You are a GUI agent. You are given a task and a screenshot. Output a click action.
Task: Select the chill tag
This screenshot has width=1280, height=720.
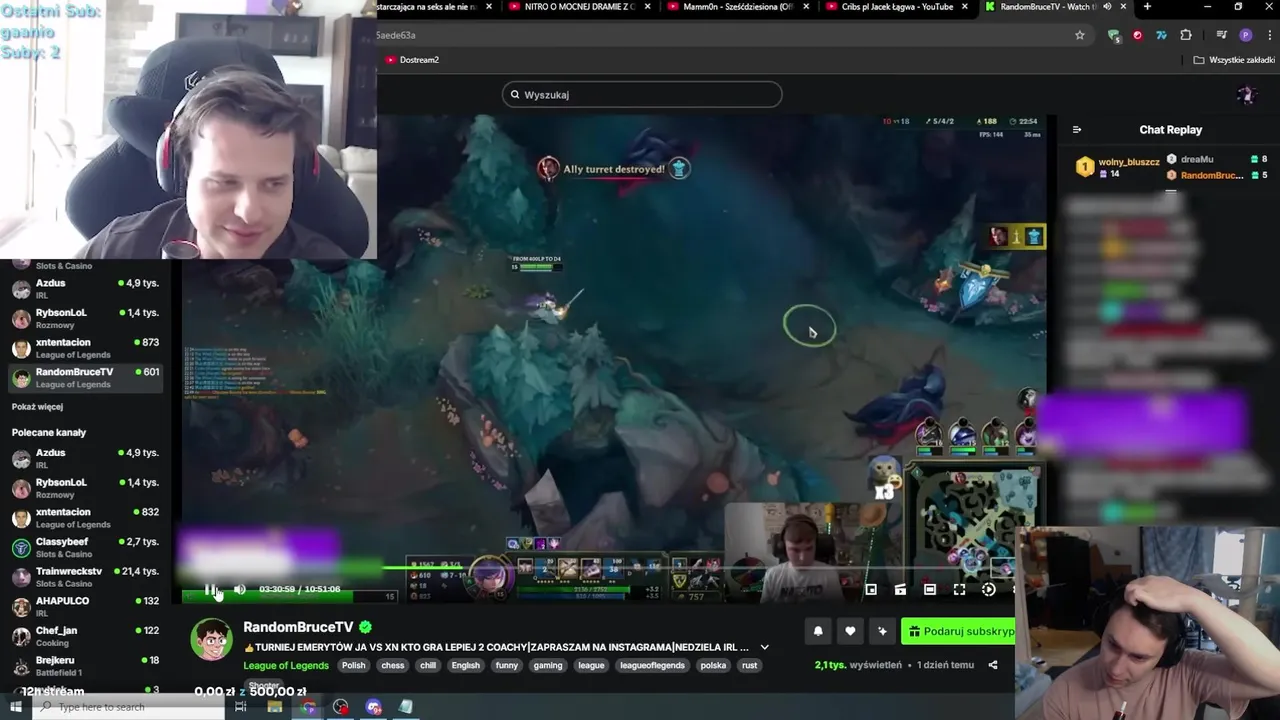tap(428, 665)
